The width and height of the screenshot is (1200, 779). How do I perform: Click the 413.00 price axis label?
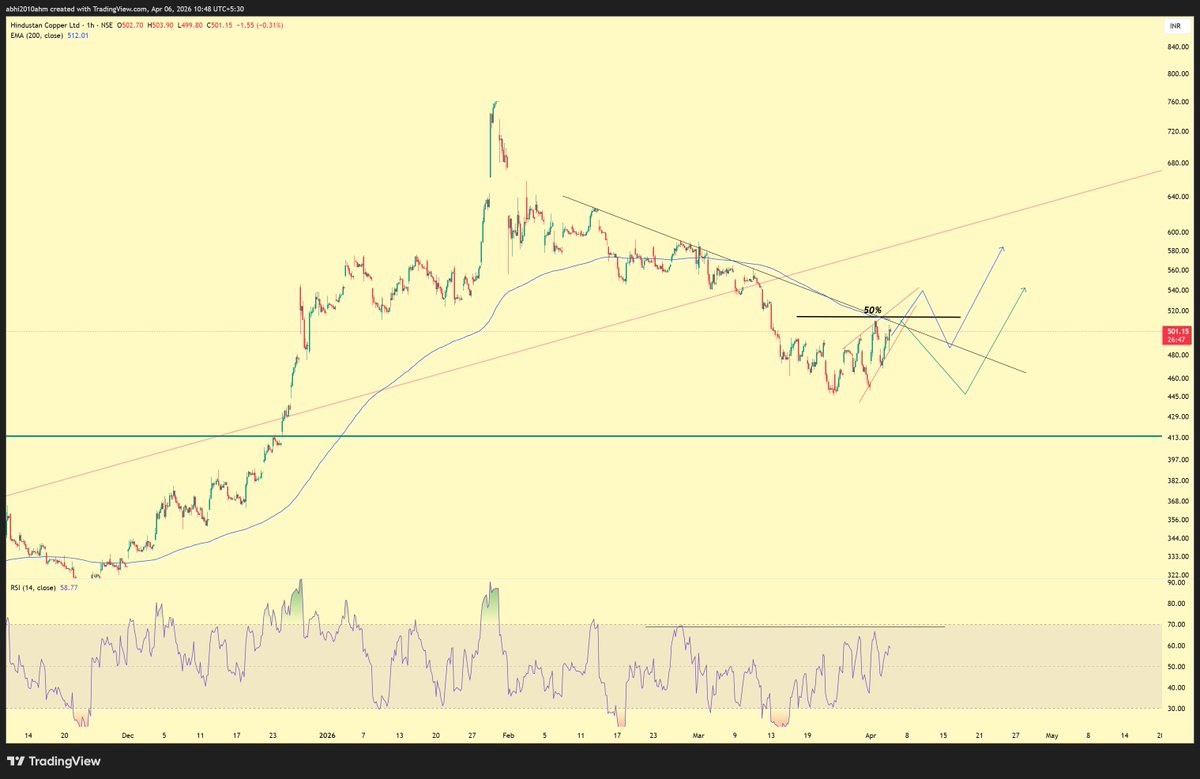(x=1177, y=437)
